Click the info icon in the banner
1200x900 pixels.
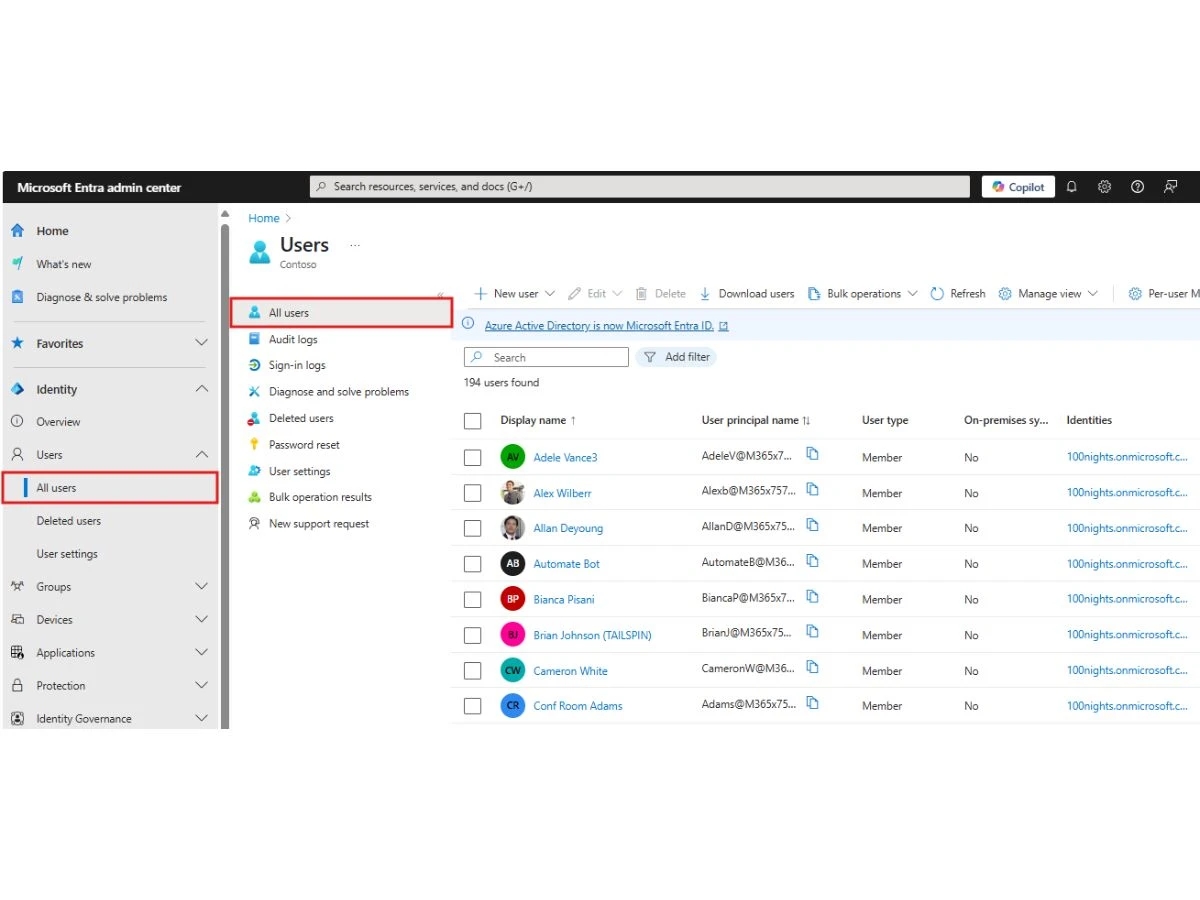click(468, 324)
